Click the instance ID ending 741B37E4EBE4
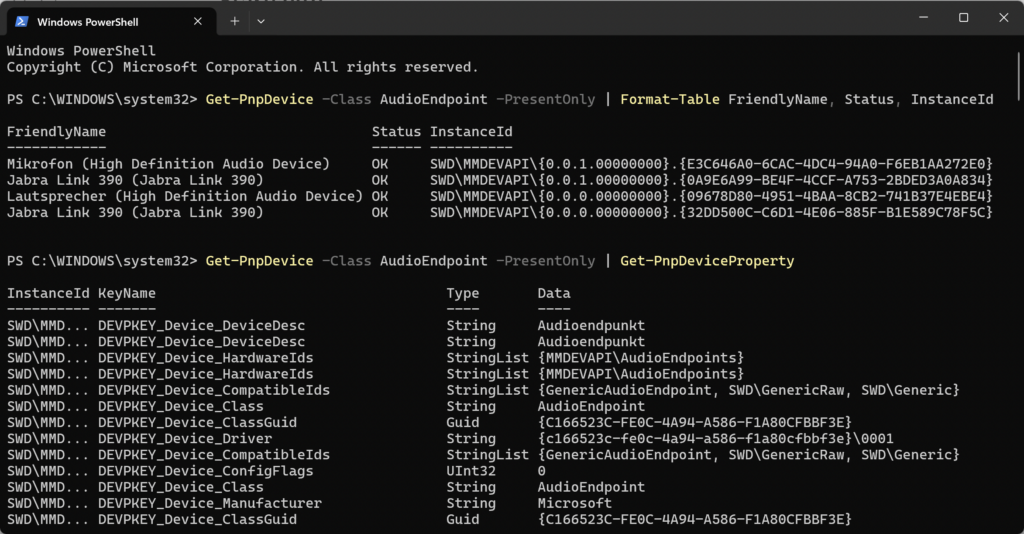 point(711,196)
